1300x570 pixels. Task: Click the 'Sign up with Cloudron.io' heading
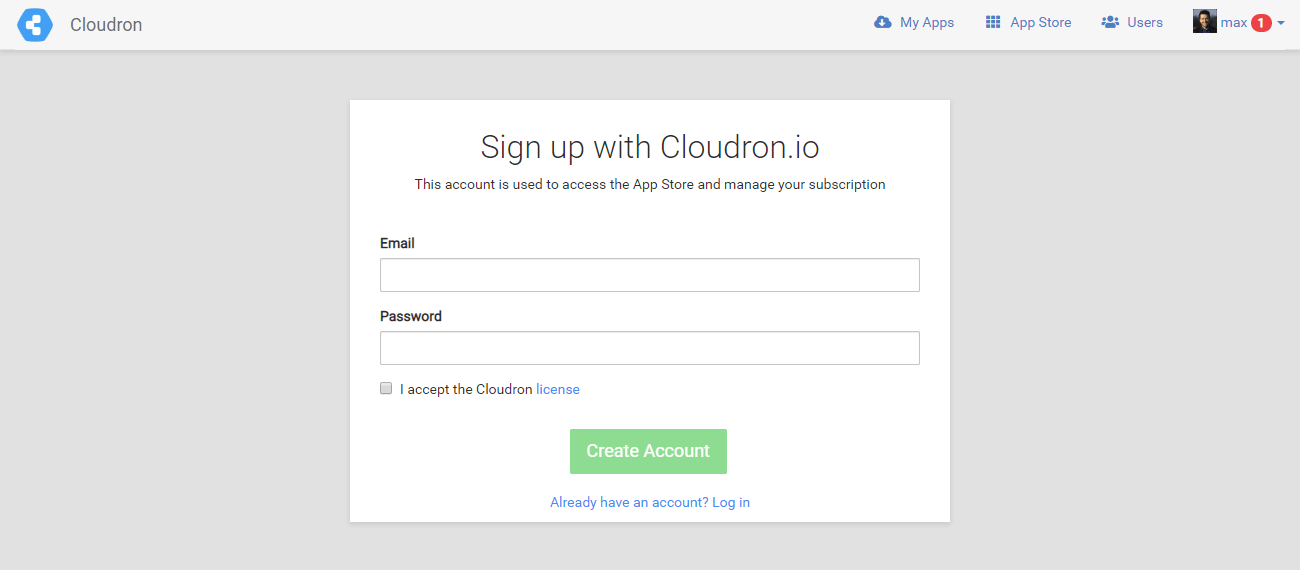click(x=650, y=147)
